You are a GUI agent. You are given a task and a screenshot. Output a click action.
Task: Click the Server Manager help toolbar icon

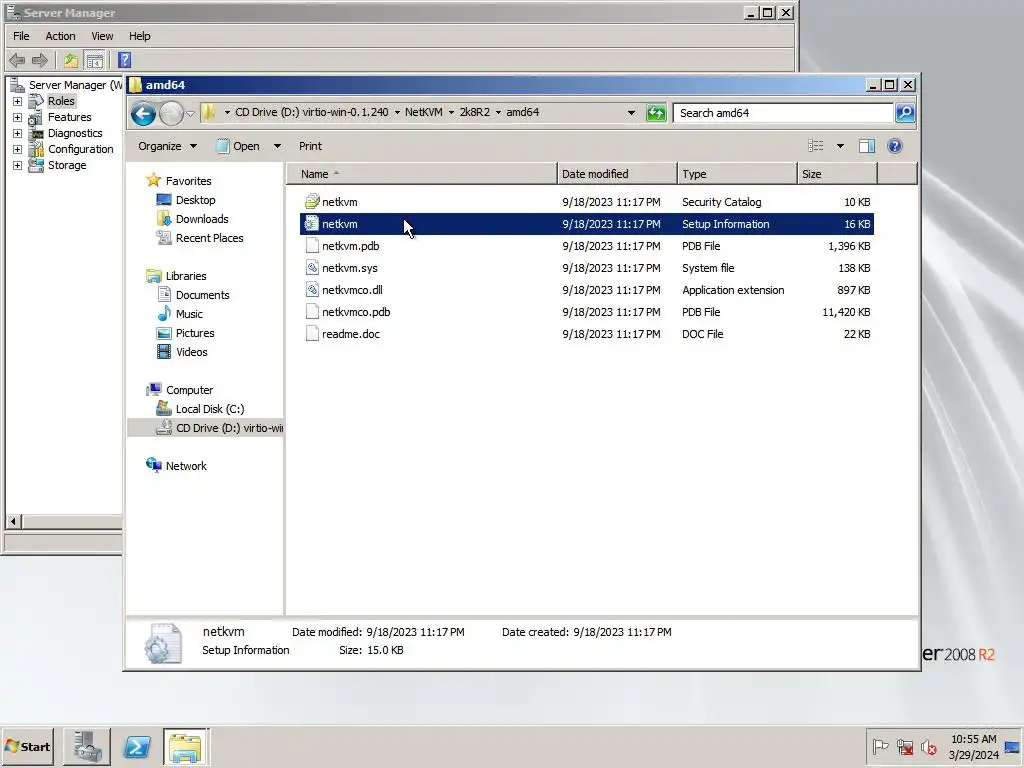[x=125, y=61]
